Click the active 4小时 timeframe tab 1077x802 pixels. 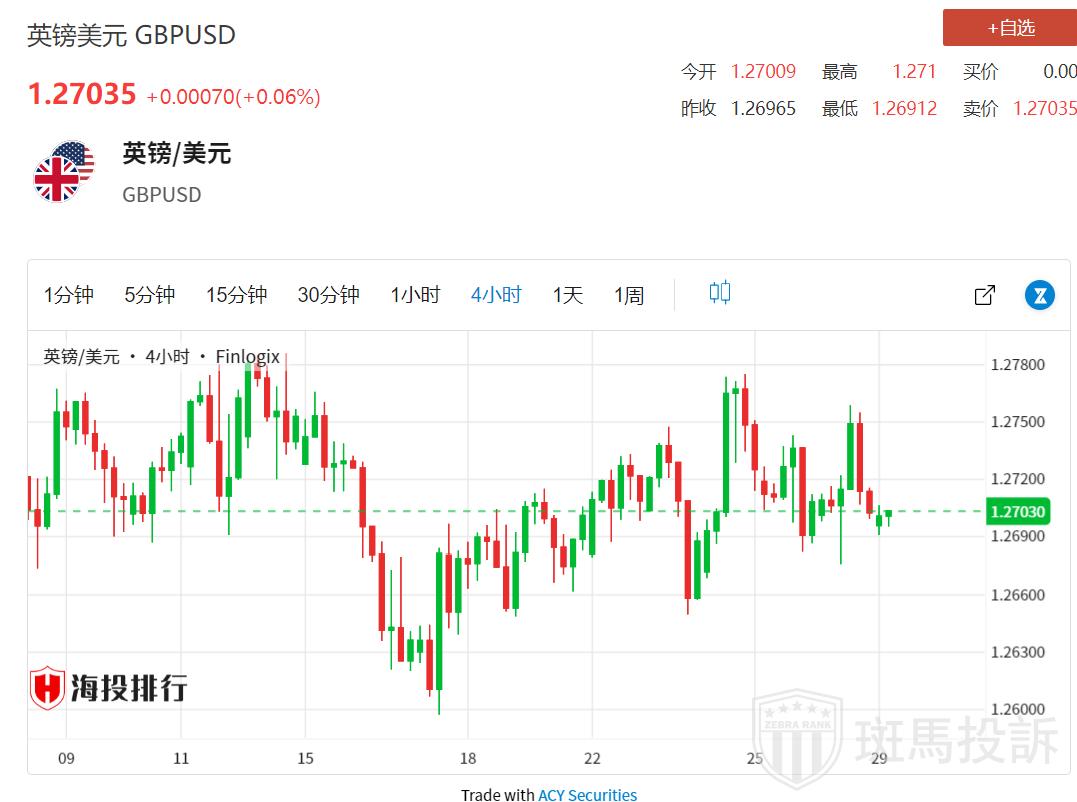(496, 295)
